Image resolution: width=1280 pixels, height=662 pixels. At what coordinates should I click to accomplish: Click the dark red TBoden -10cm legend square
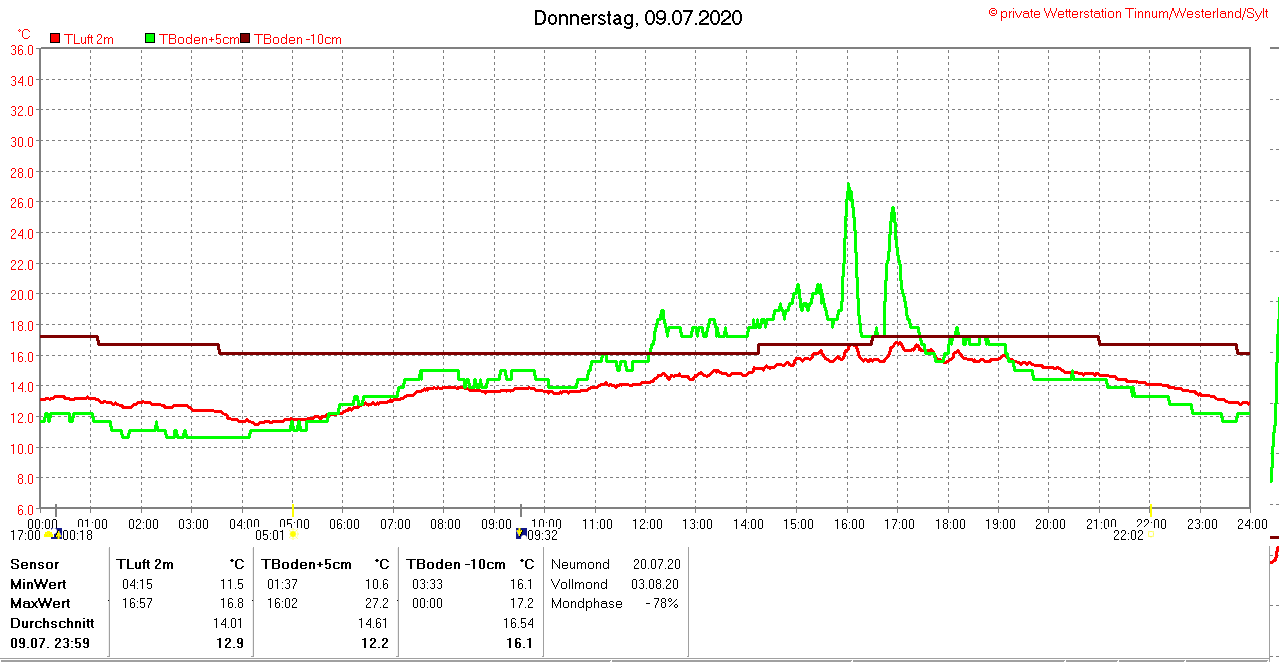coord(246,39)
